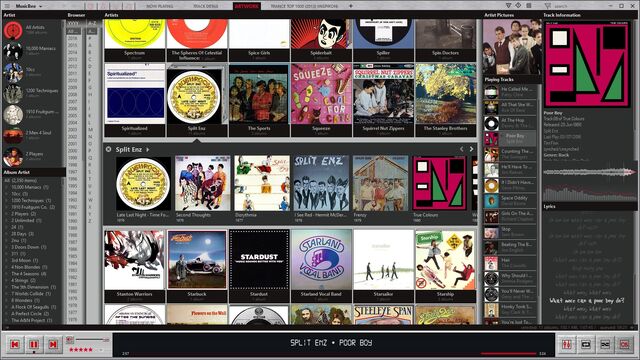Open the equalizer controls
This screenshot has height=360, width=640.
tap(567, 344)
